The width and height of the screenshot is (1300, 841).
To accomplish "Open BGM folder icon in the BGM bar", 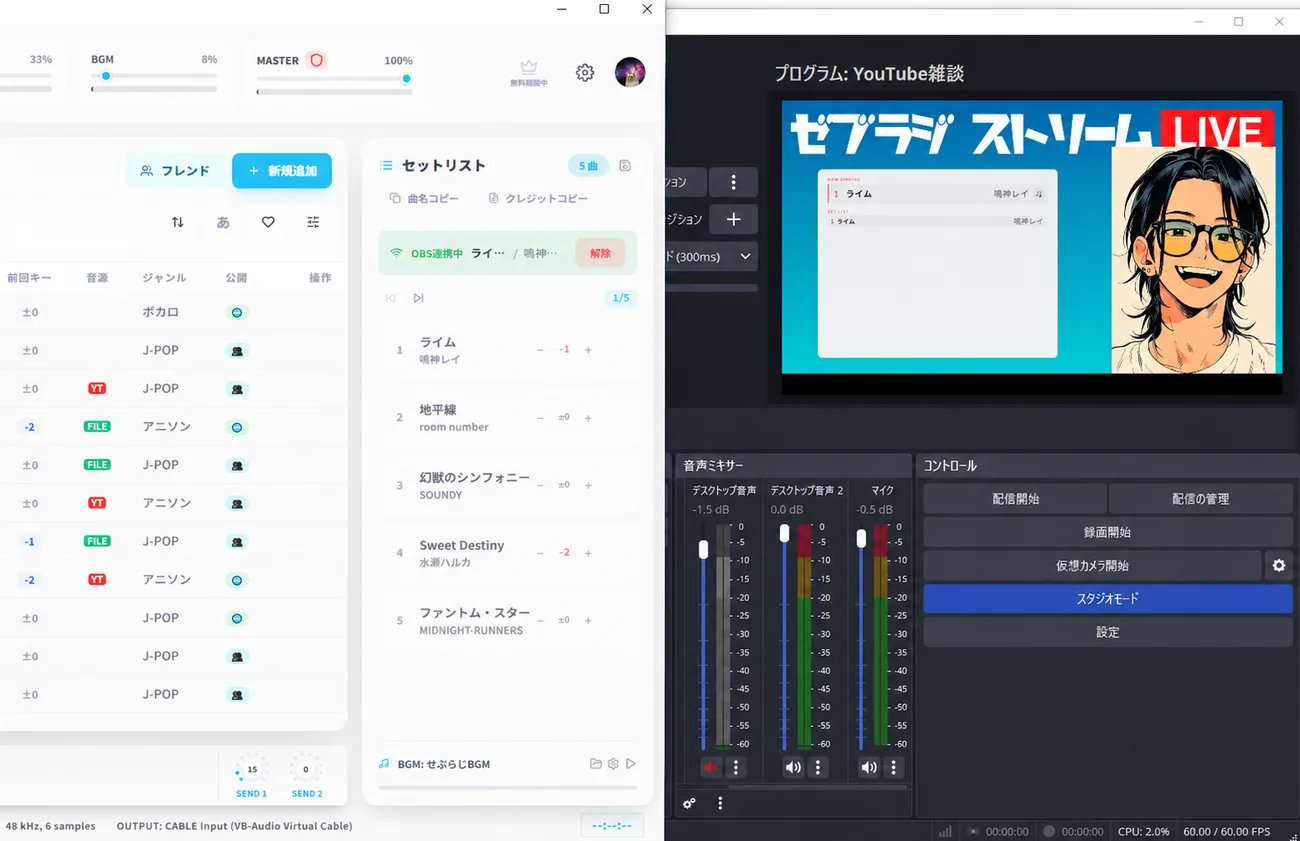I will [x=596, y=764].
